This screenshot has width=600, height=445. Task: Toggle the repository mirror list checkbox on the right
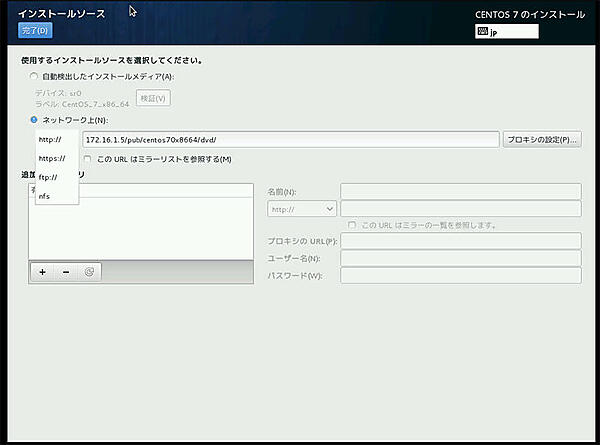(x=352, y=225)
